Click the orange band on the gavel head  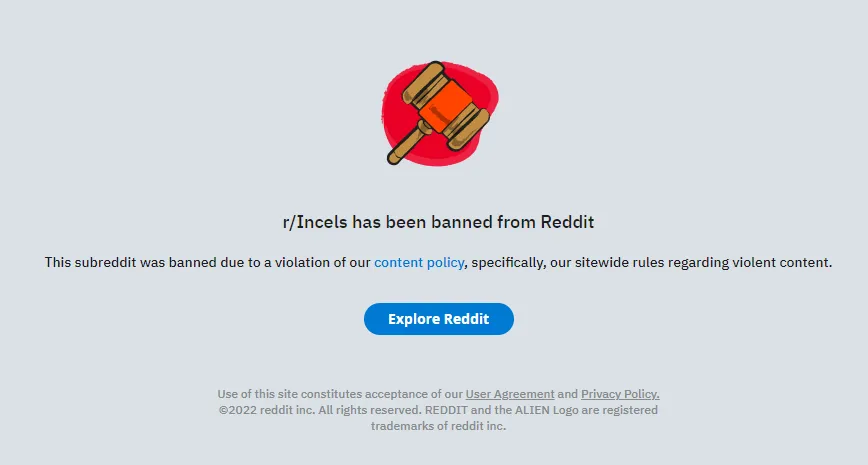(445, 107)
